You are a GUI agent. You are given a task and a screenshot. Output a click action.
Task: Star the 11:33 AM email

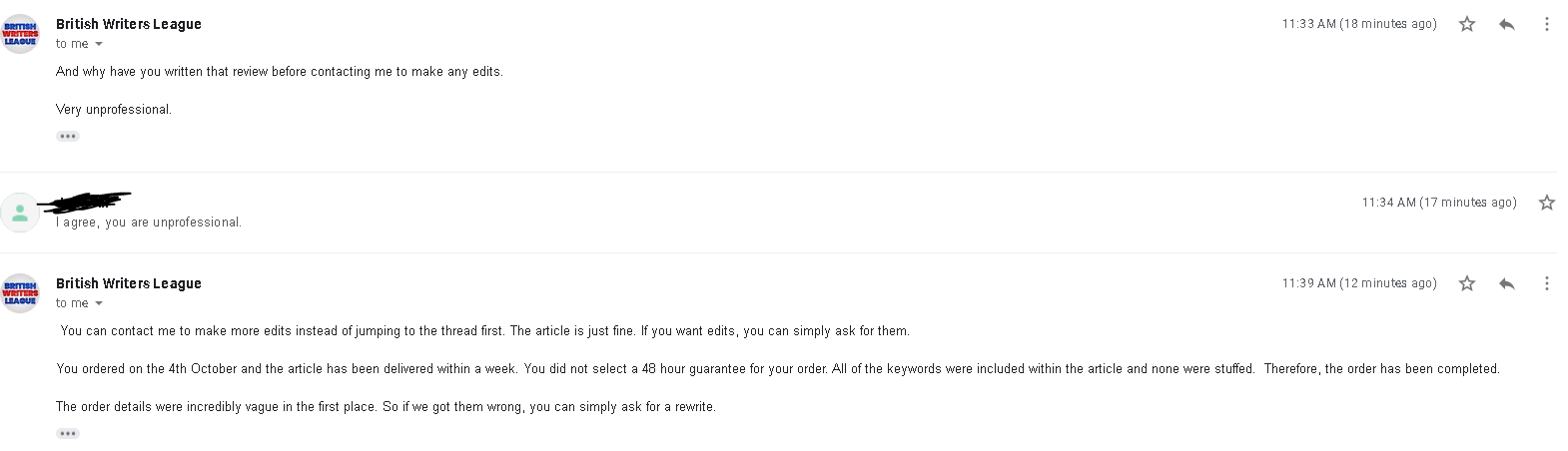[1466, 24]
